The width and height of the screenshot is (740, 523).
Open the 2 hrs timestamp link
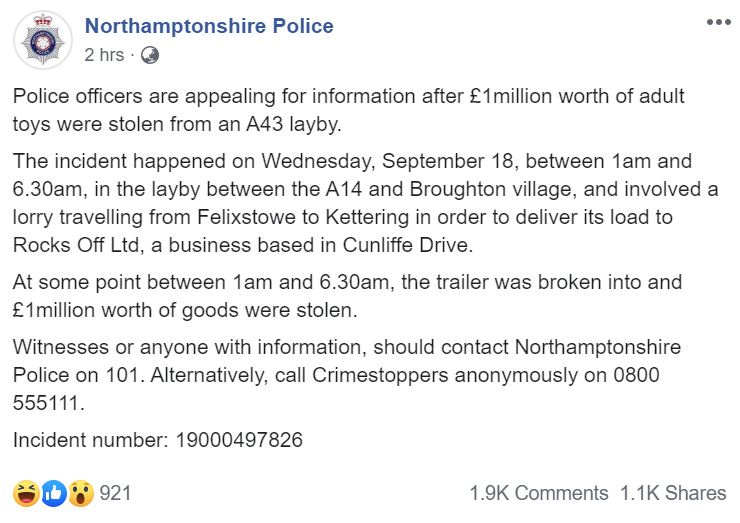pyautogui.click(x=104, y=55)
